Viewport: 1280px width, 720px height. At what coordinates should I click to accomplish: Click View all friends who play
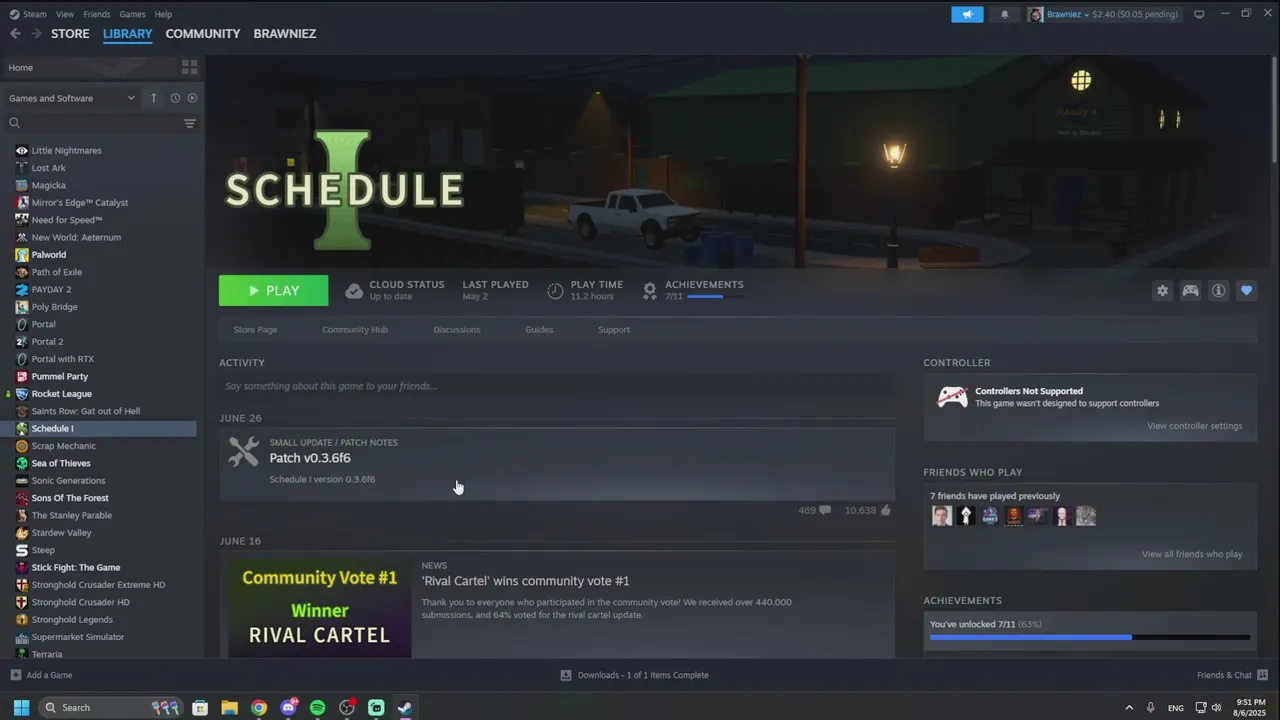coord(1192,554)
